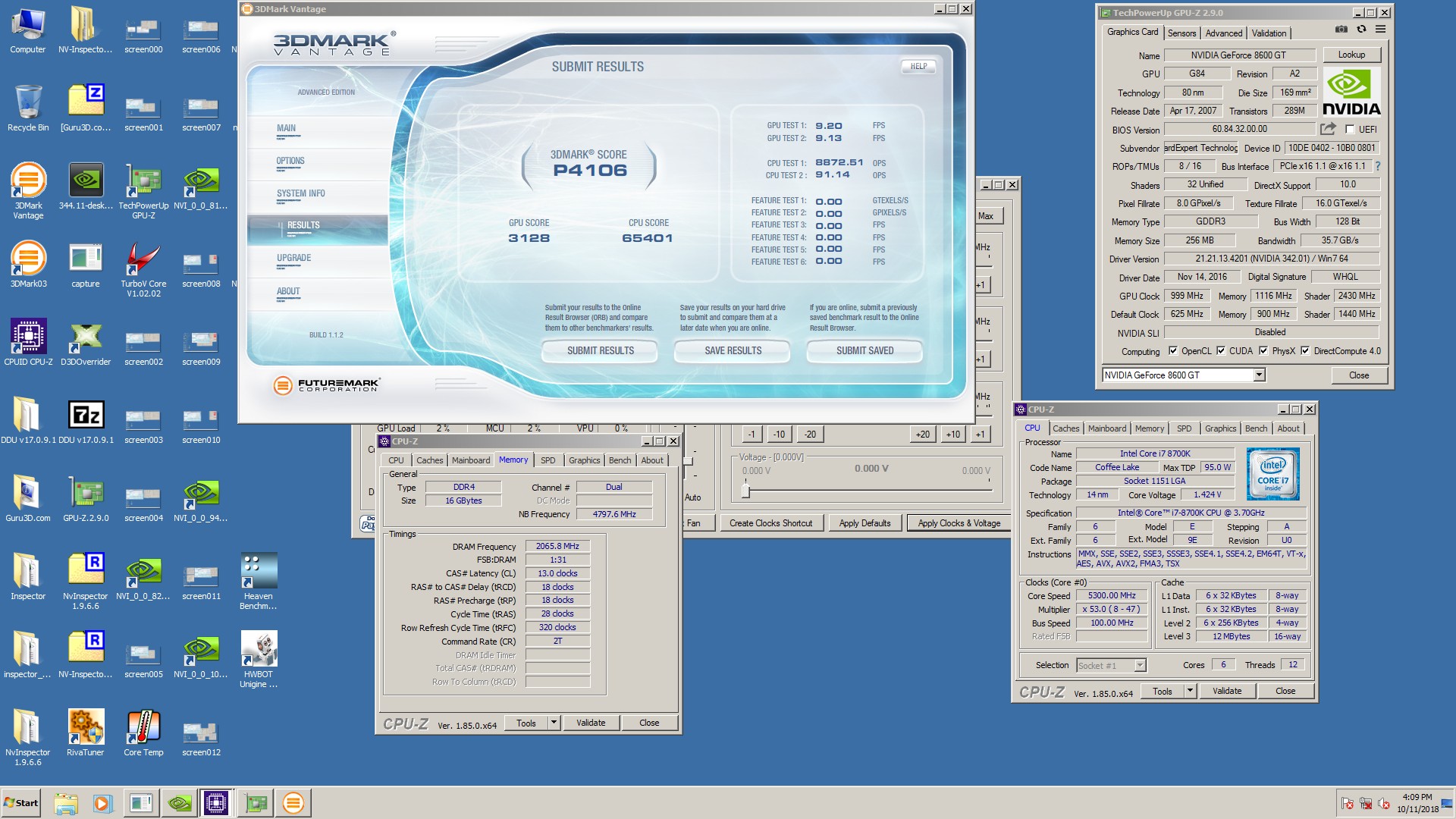Viewport: 1456px width, 819px height.
Task: Select the 3DMark Vantage desktop shortcut
Action: (x=28, y=191)
